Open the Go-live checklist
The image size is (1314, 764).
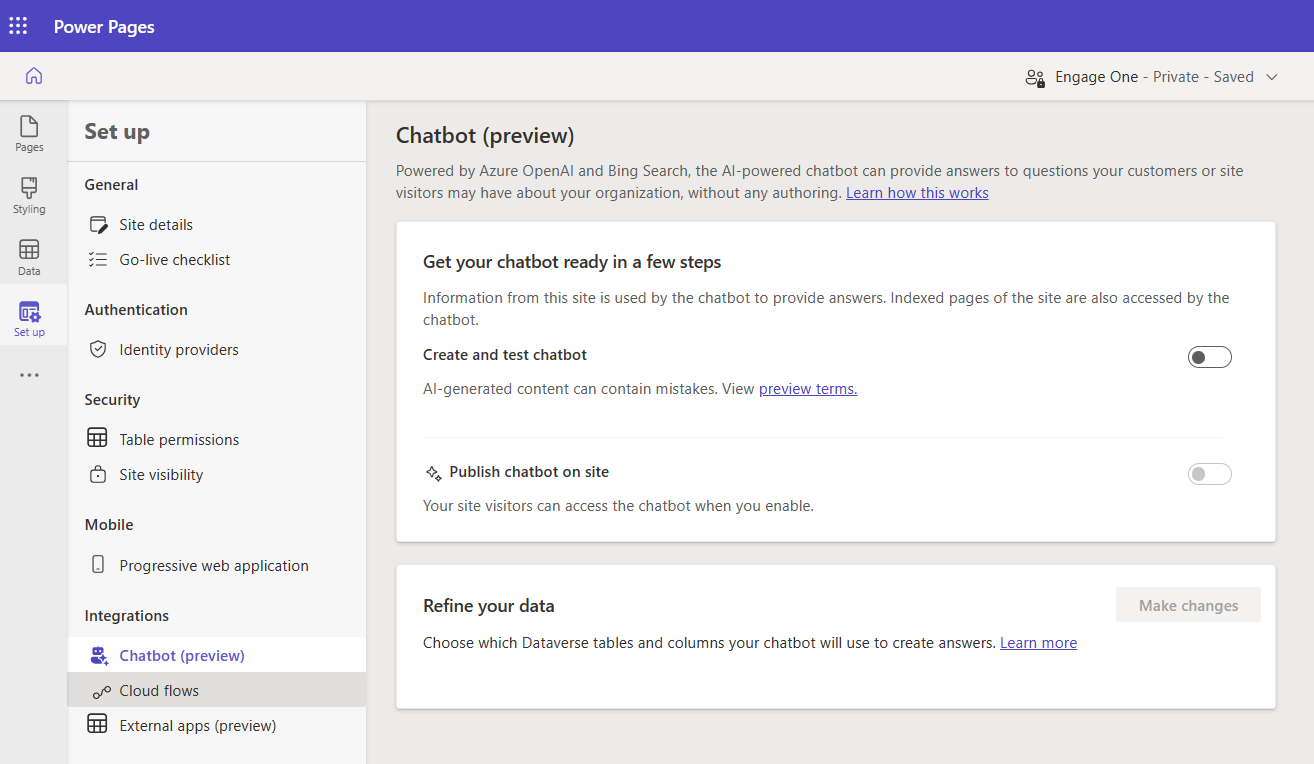coord(174,260)
